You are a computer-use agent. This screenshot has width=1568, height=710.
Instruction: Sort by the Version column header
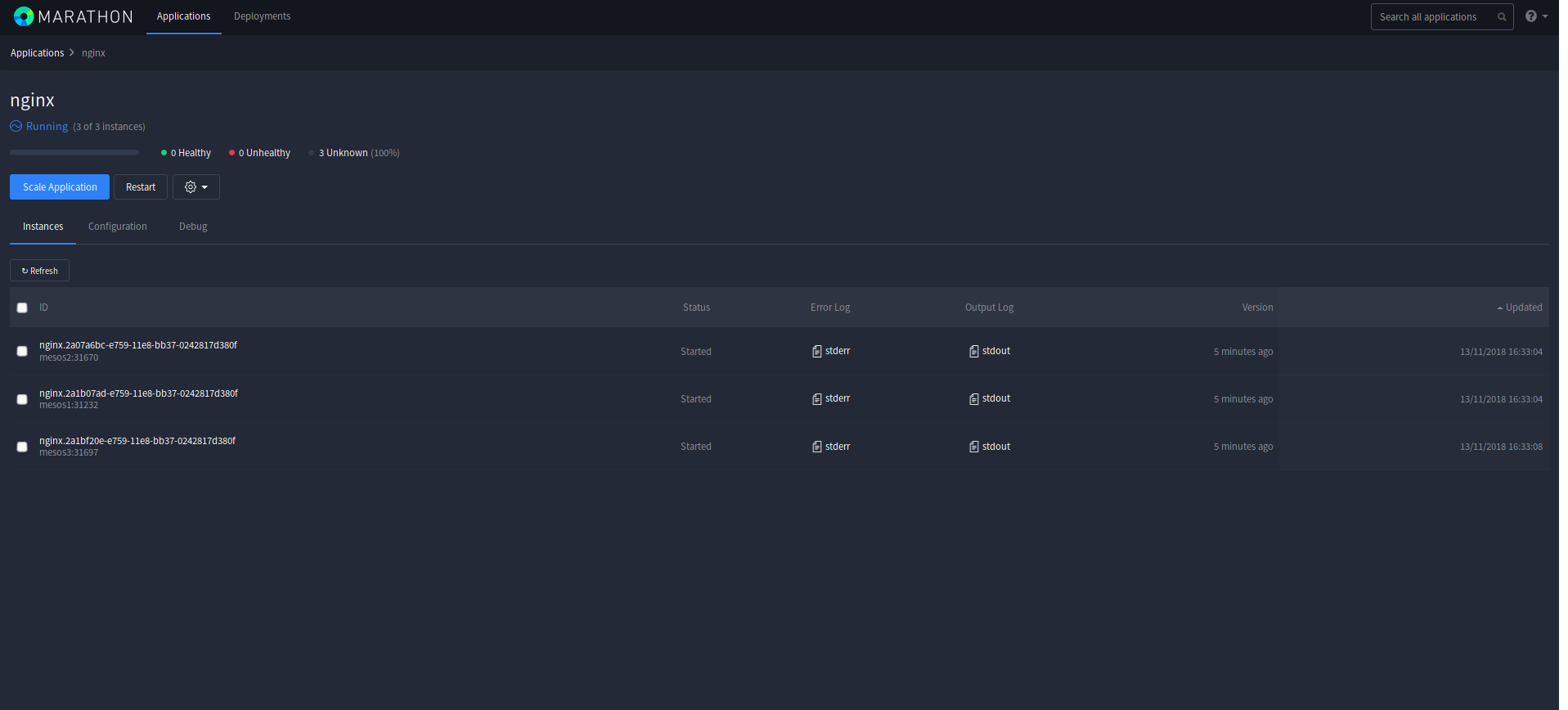click(1257, 308)
